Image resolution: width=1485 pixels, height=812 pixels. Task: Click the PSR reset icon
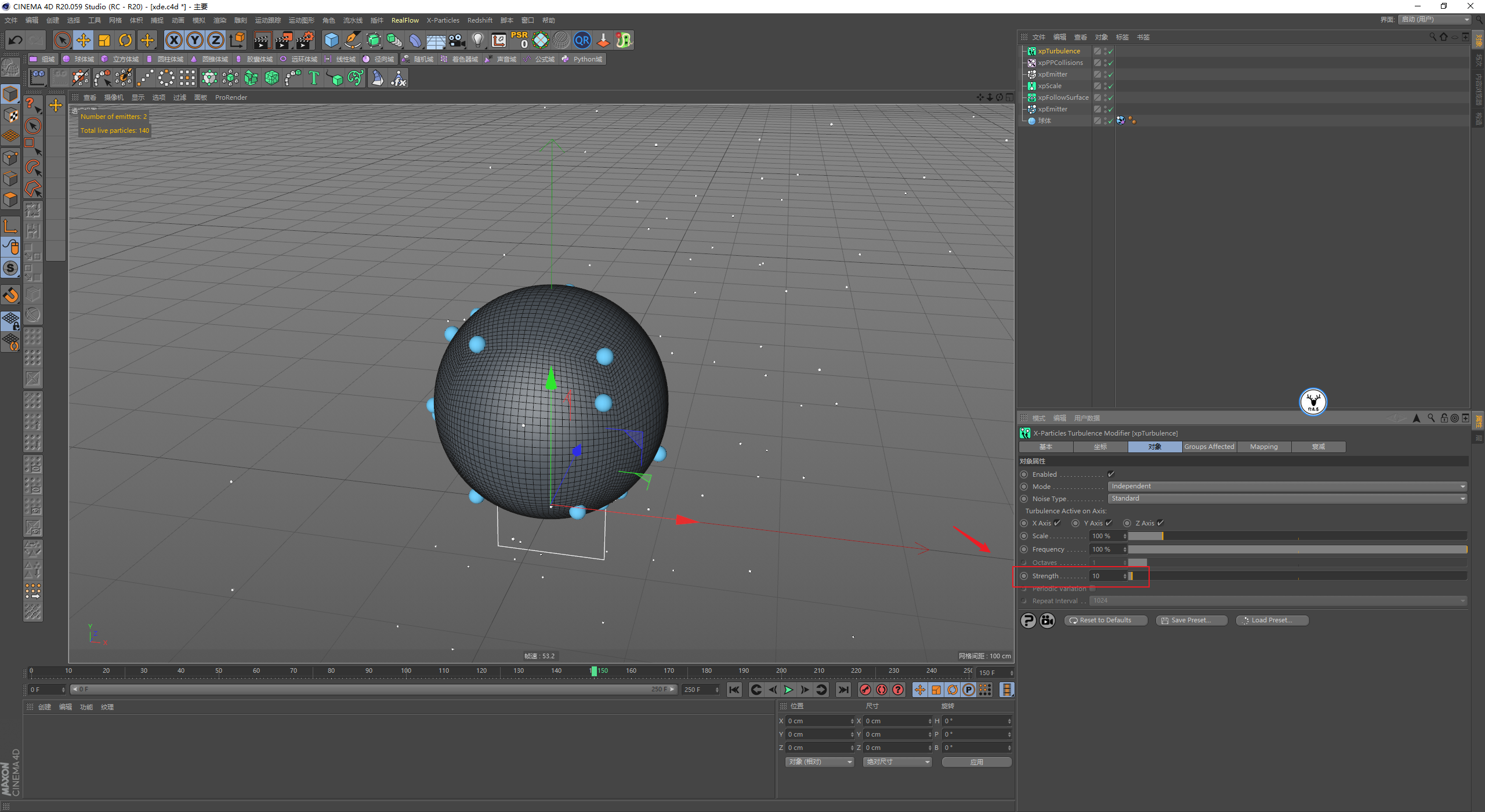tap(519, 40)
